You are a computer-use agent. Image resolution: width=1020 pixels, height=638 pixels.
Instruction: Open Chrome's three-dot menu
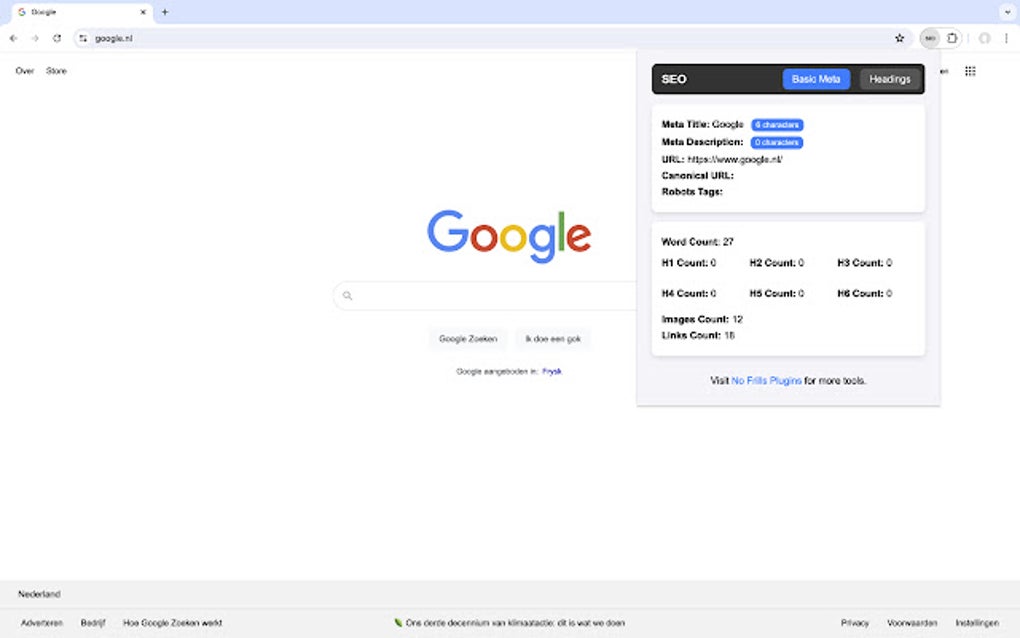[1006, 37]
